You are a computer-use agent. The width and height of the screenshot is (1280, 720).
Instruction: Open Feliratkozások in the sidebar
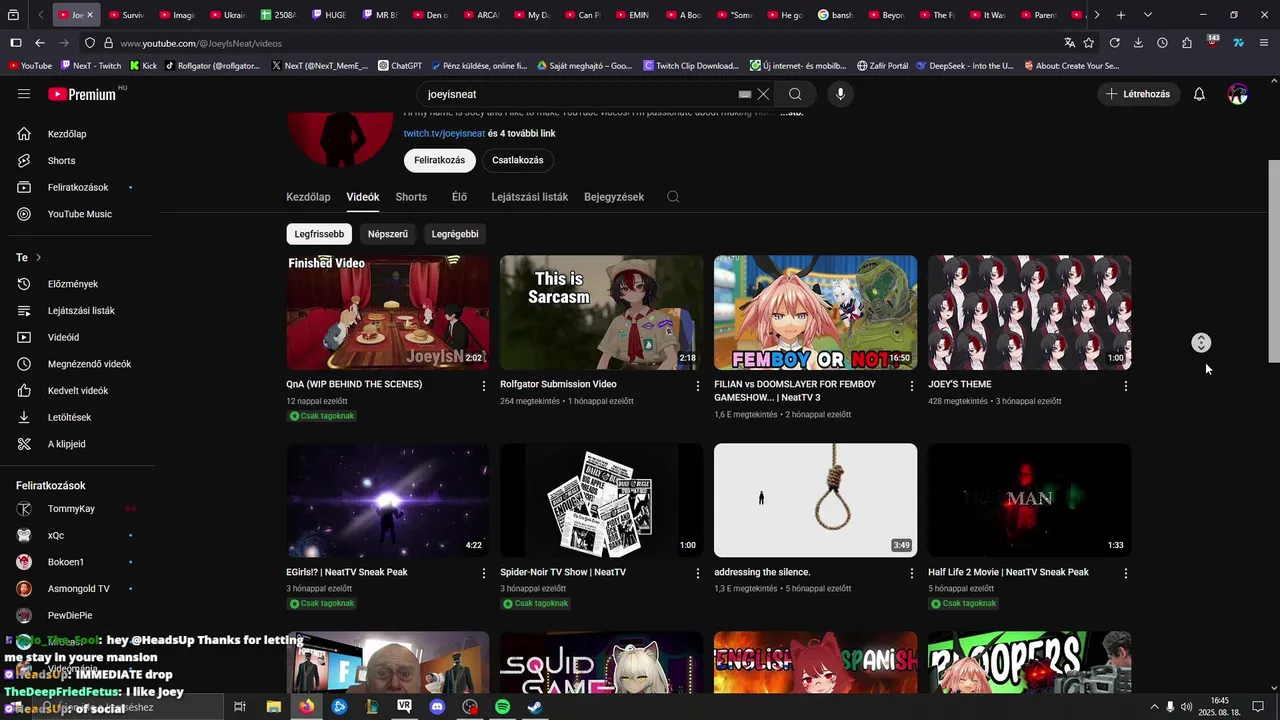tap(78, 187)
